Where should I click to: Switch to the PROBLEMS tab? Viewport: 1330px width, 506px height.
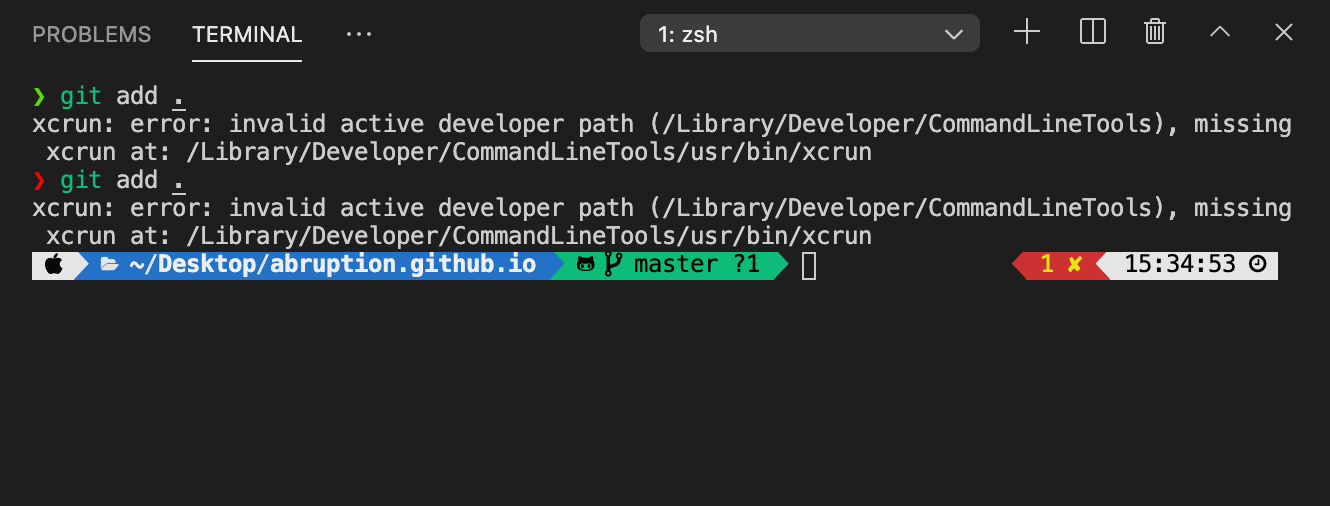point(92,34)
